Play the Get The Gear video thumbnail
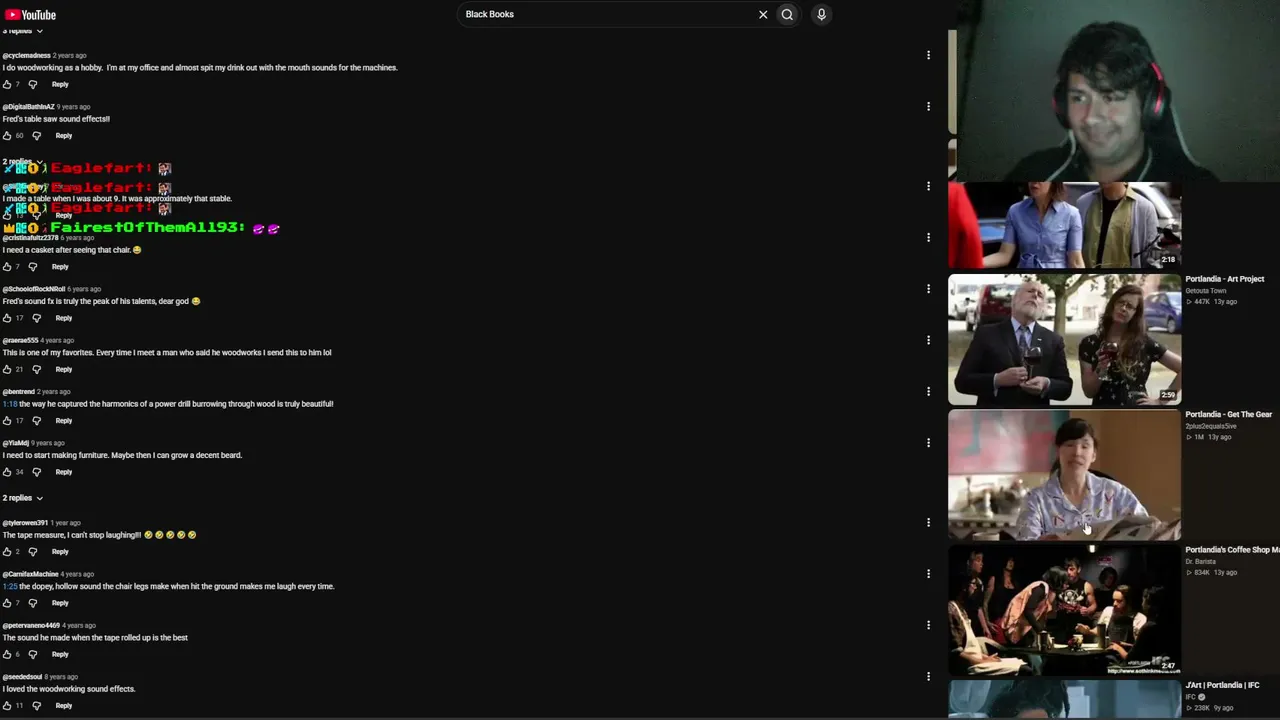The width and height of the screenshot is (1280, 720). click(x=1064, y=475)
